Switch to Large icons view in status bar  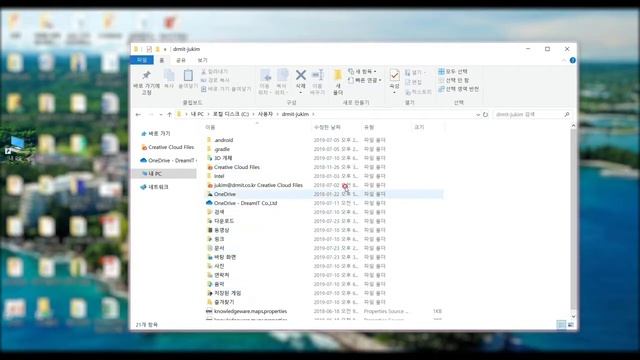point(571,324)
